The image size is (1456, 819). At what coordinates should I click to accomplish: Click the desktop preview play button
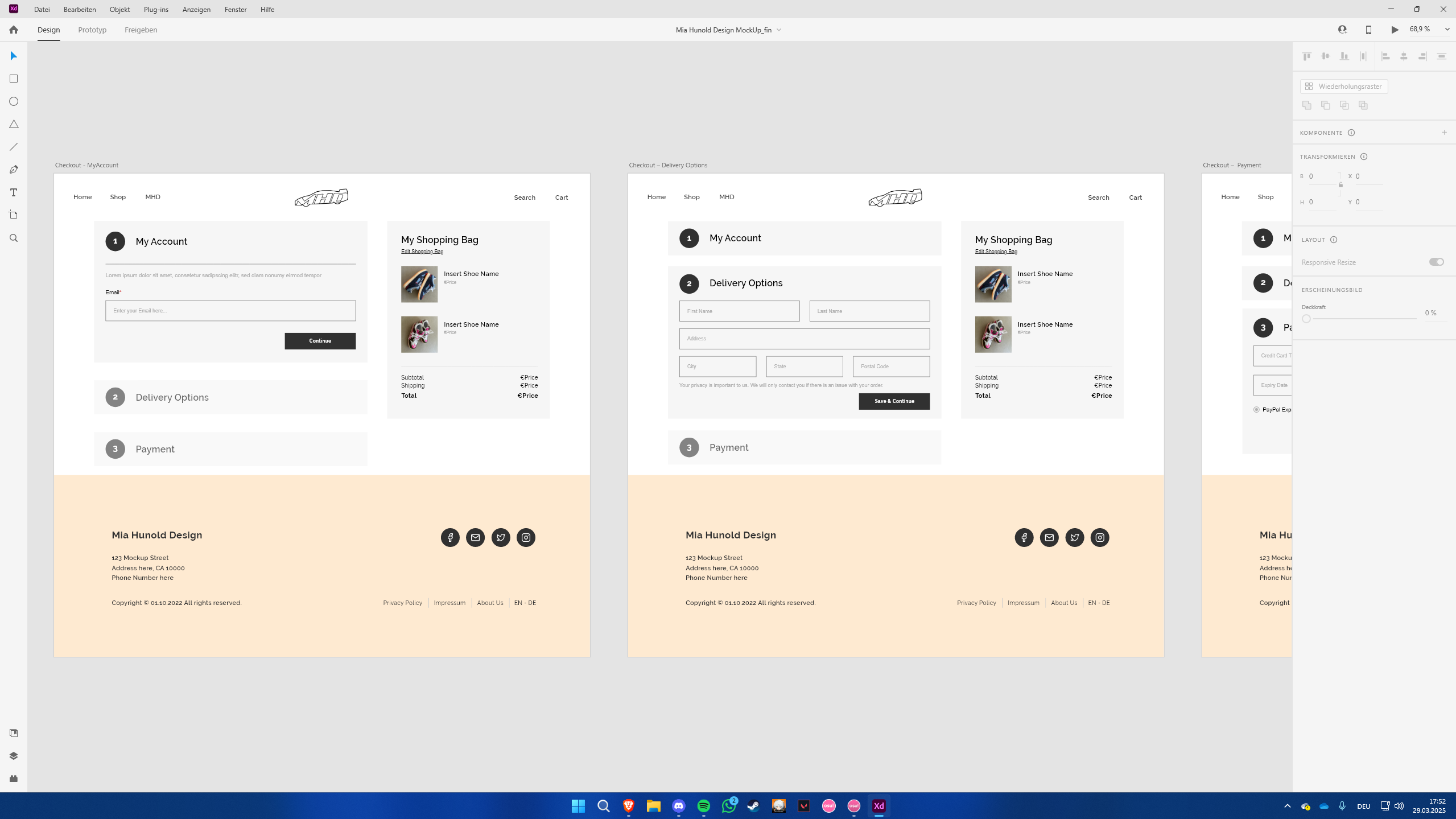coord(1395,30)
